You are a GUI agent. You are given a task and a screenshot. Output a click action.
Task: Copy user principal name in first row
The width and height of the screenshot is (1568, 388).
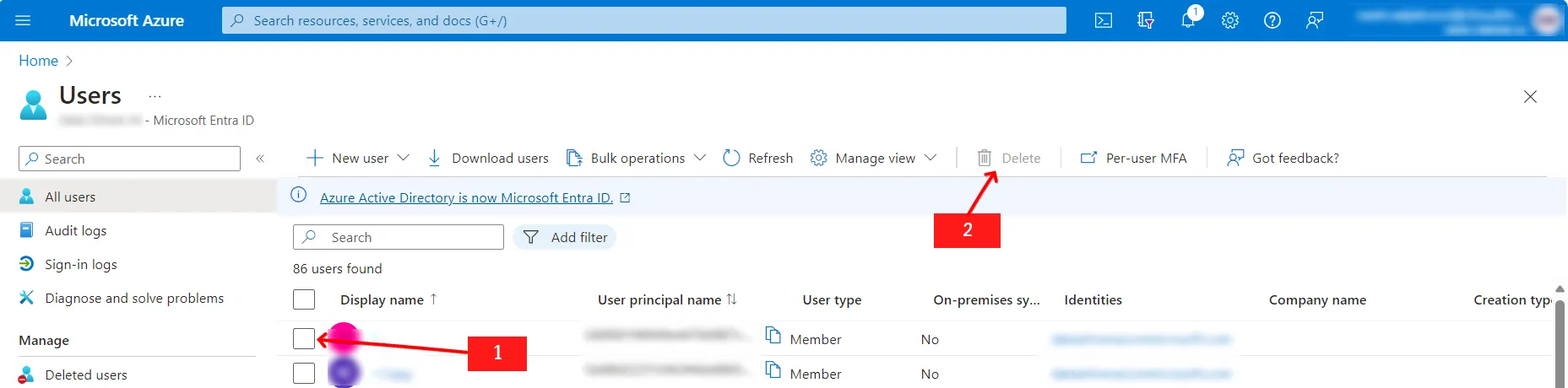[x=773, y=336]
